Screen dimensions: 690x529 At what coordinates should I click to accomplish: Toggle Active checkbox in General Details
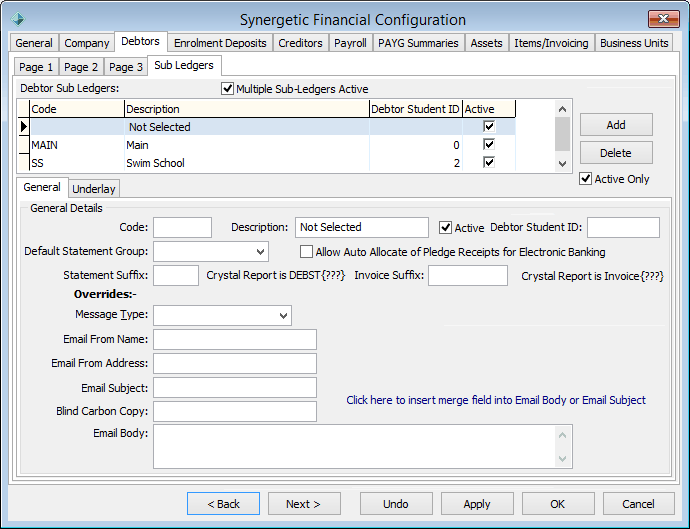[445, 228]
